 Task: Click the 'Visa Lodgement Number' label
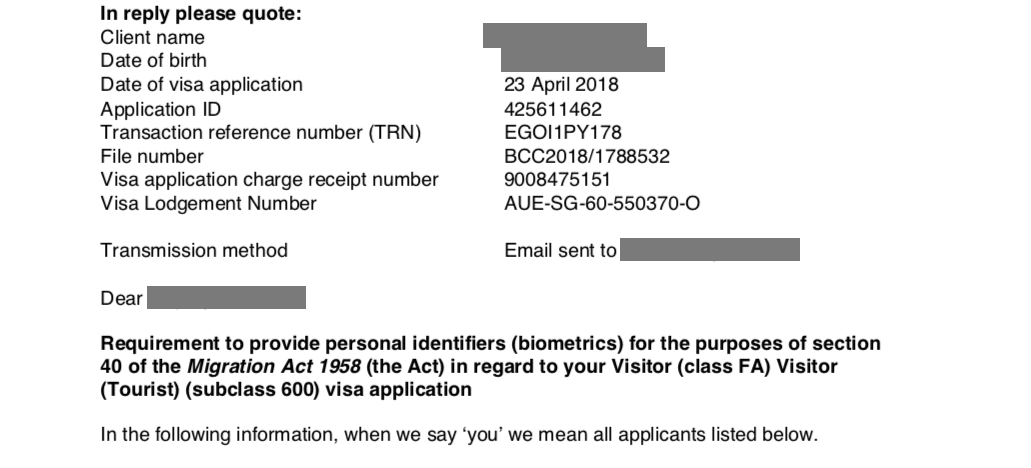[x=208, y=204]
